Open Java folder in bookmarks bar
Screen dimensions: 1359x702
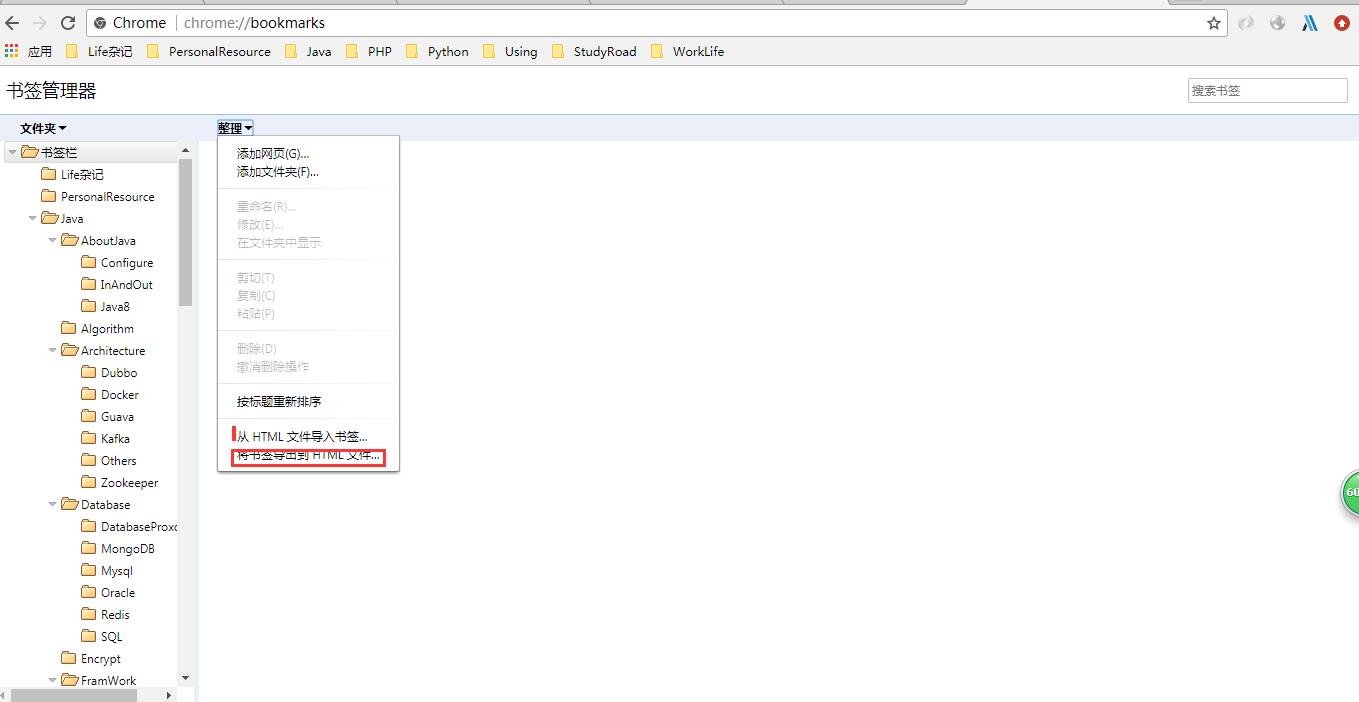(308, 51)
